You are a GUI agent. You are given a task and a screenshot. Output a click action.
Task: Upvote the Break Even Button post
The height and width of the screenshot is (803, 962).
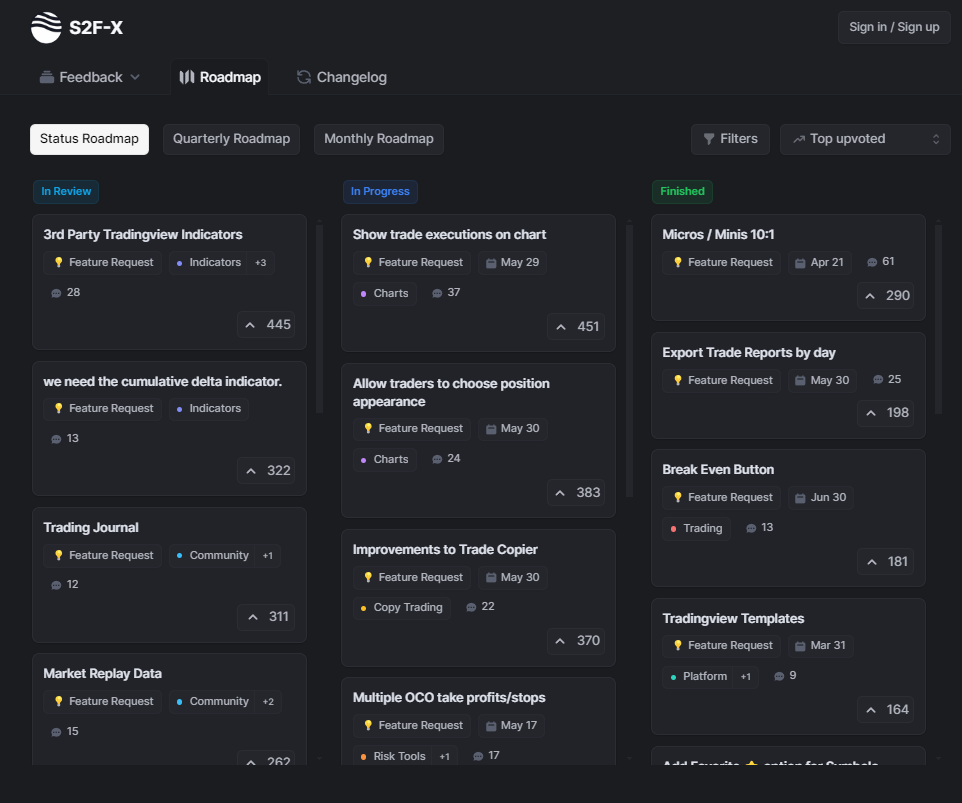click(x=885, y=561)
